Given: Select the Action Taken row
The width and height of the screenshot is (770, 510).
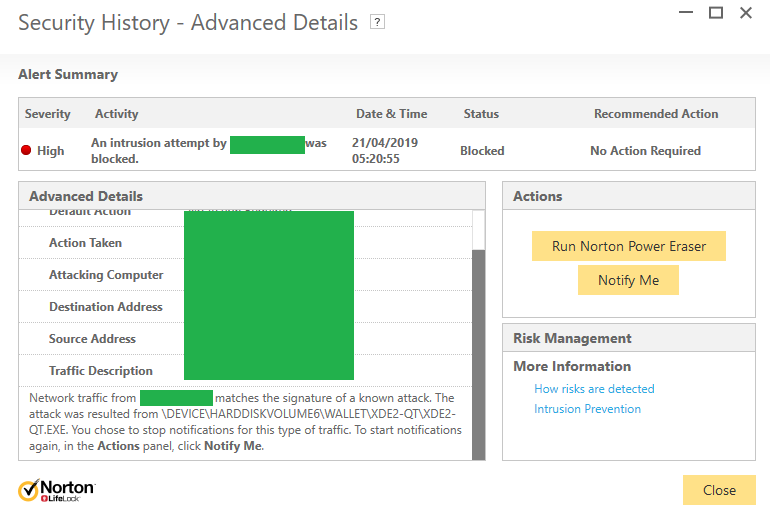Looking at the screenshot, I should pos(246,242).
